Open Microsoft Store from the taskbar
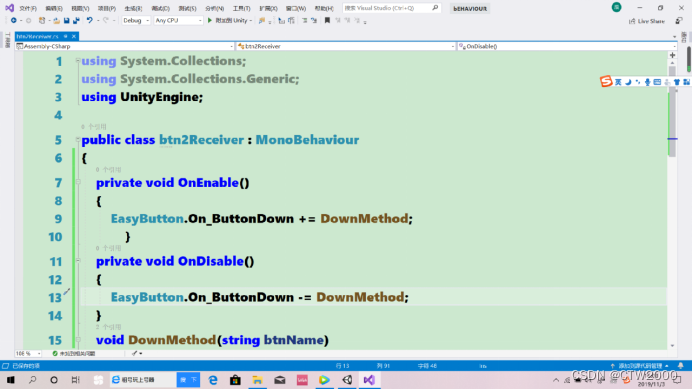 click(235, 380)
